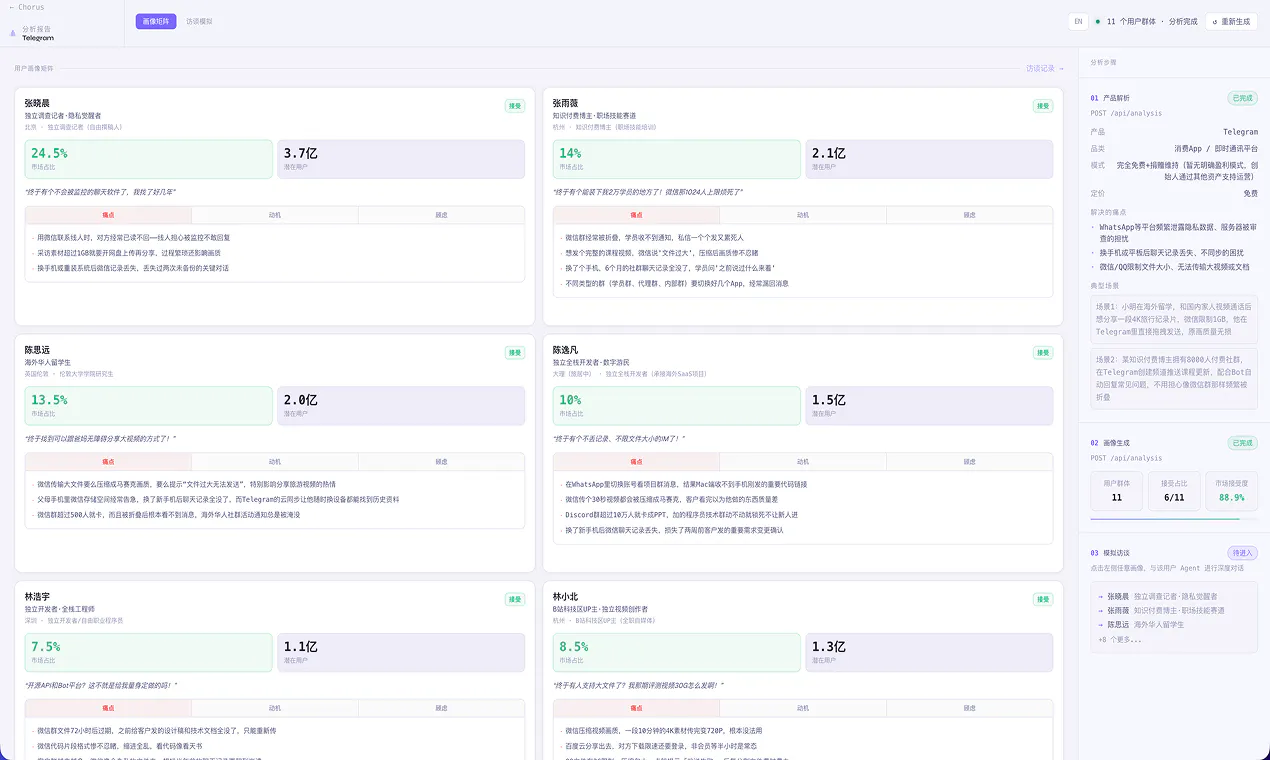Select 动机 tab in 张晓晨 card
This screenshot has height=760, width=1270.
[274, 215]
